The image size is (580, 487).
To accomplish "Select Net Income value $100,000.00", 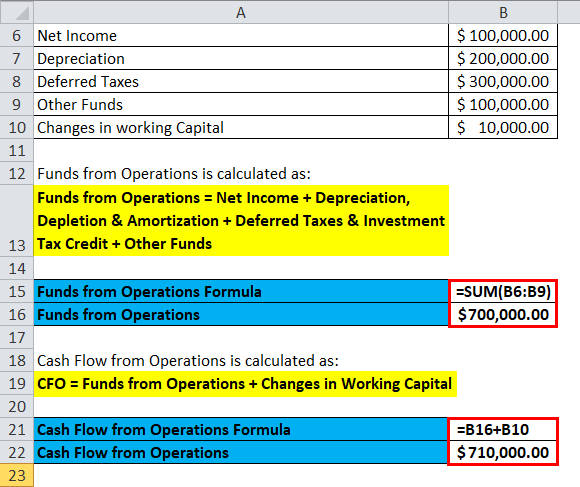I will [x=503, y=35].
